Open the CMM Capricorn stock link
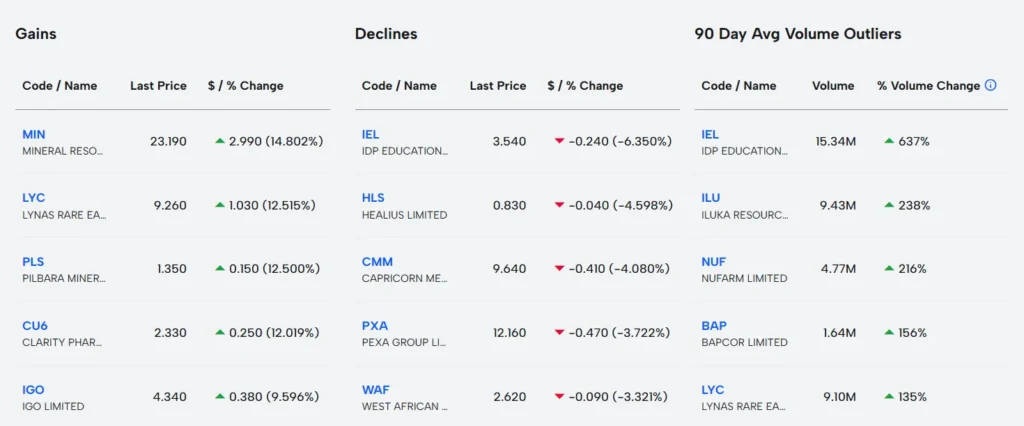Viewport: 1024px width, 426px height. pos(377,262)
